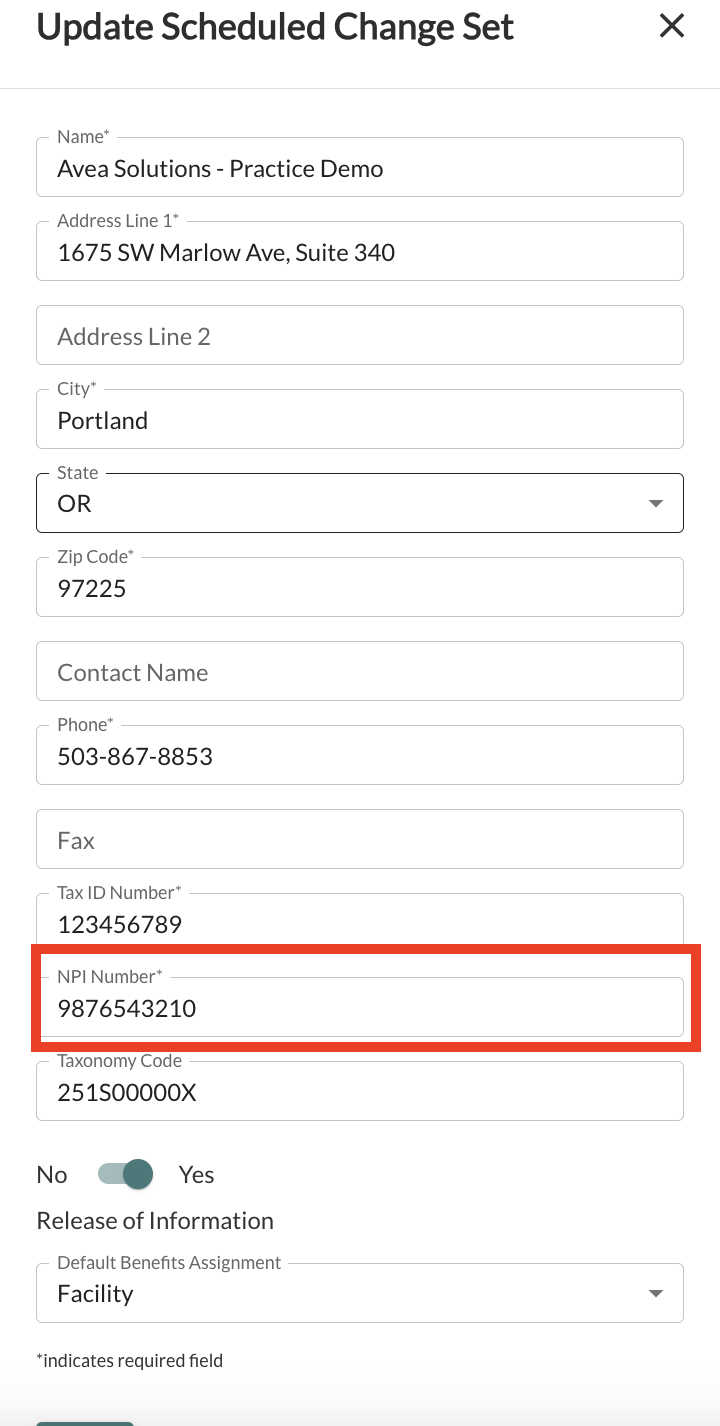Screen dimensions: 720x1426
Task: Open the State dropdown showing OR
Action: pyautogui.click(x=340, y=503)
